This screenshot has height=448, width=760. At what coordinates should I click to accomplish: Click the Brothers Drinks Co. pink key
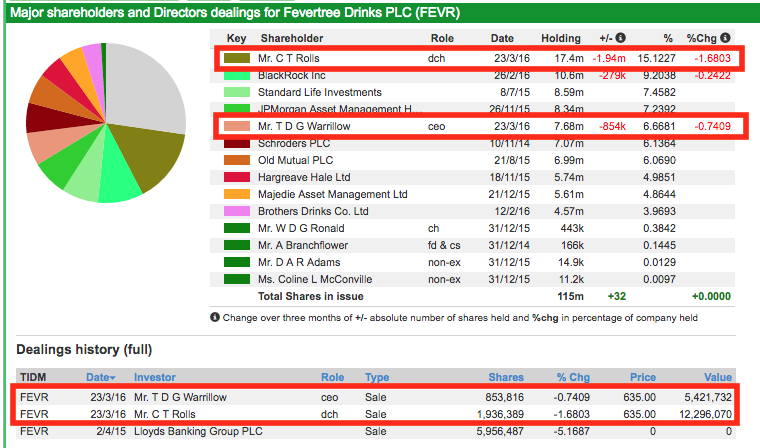[x=237, y=211]
